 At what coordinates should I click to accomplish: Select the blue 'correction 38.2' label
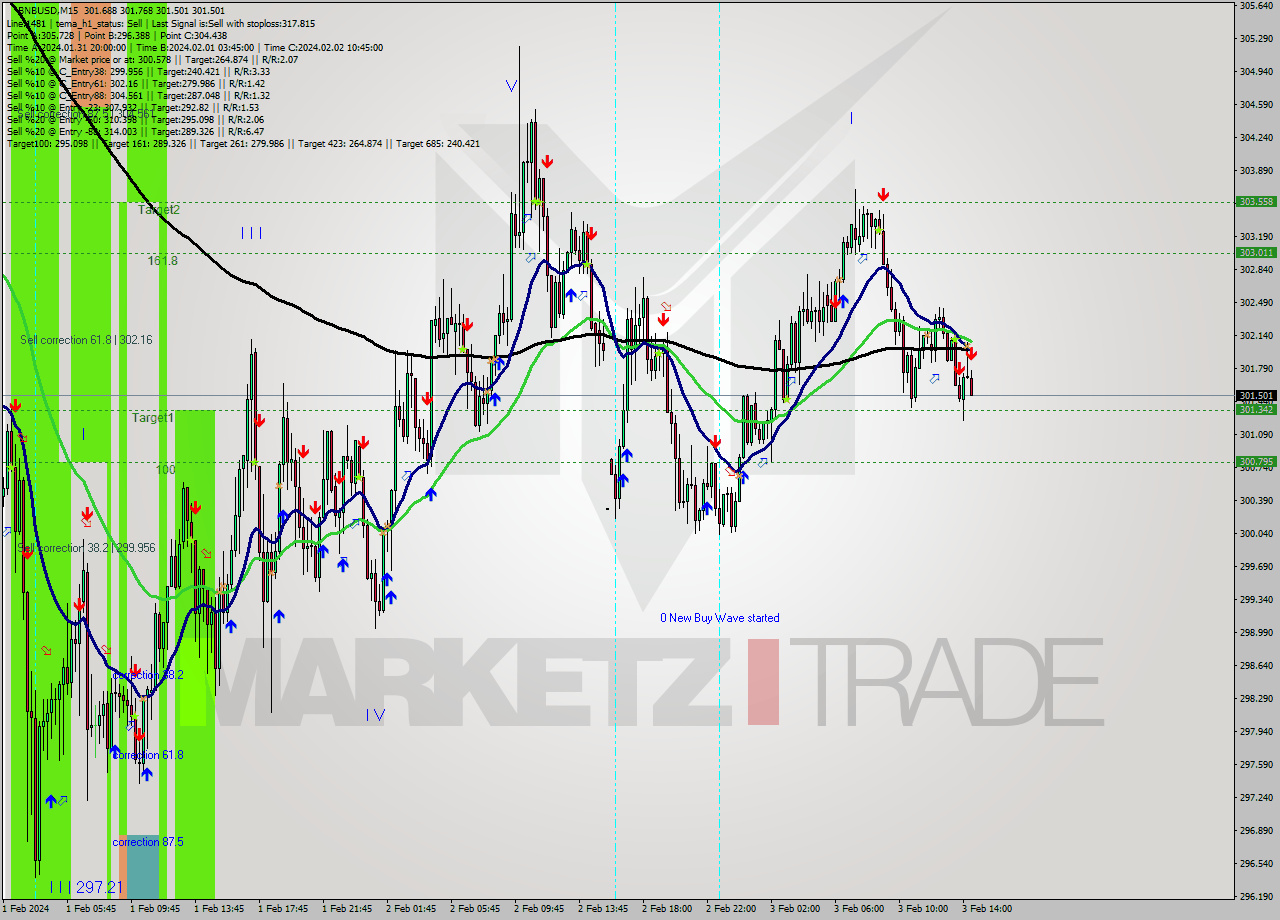click(147, 675)
